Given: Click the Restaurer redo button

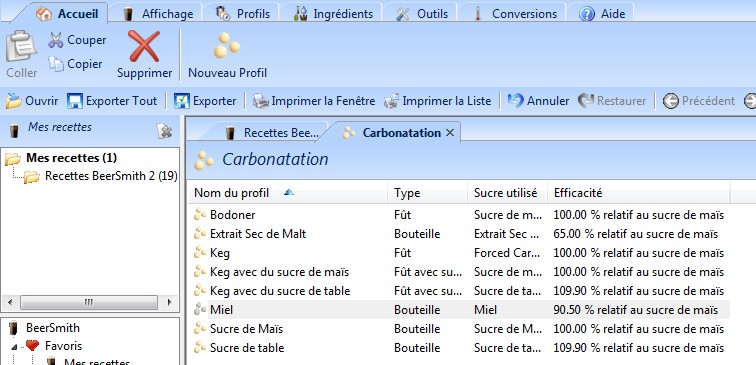Looking at the screenshot, I should [612, 101].
